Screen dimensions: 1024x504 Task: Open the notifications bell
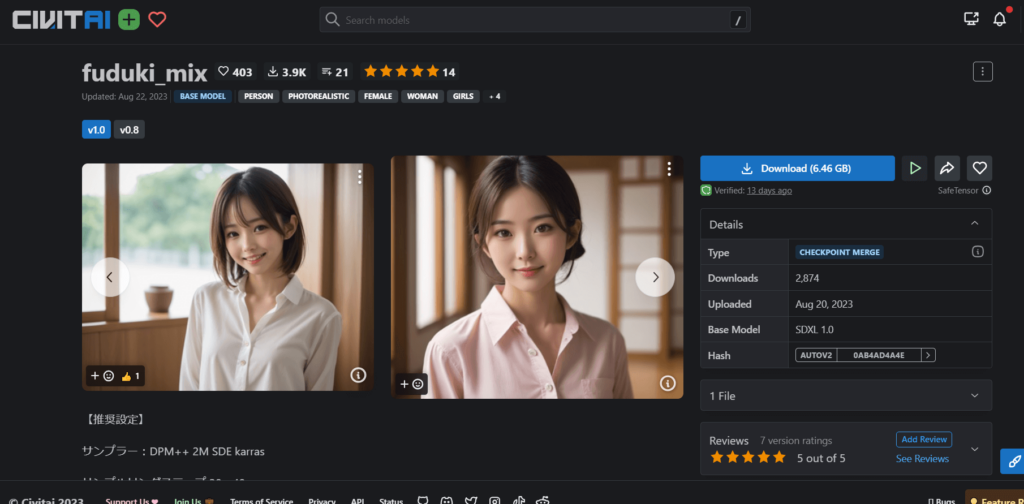[999, 19]
